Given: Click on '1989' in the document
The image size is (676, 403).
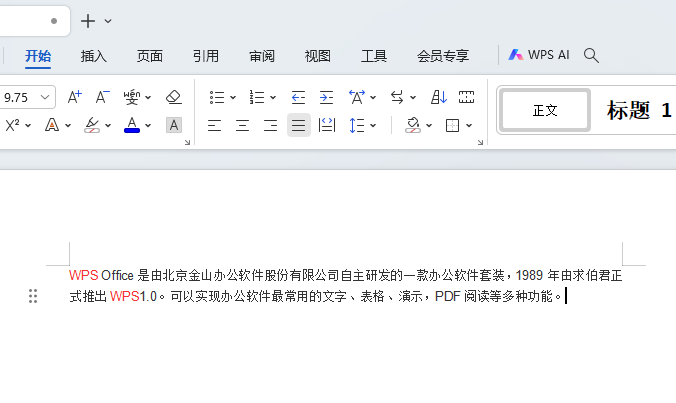Looking at the screenshot, I should click(x=529, y=275).
